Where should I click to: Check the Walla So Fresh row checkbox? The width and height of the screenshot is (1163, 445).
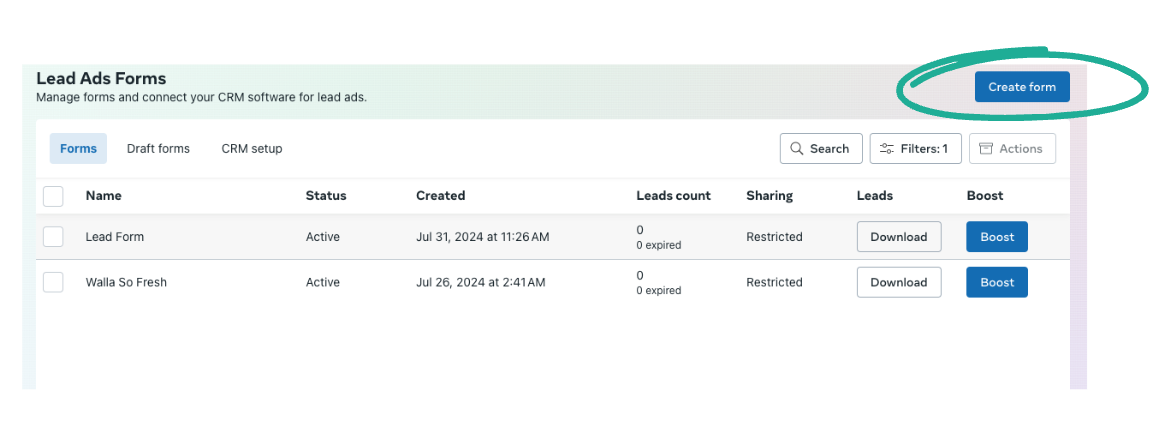tap(54, 283)
